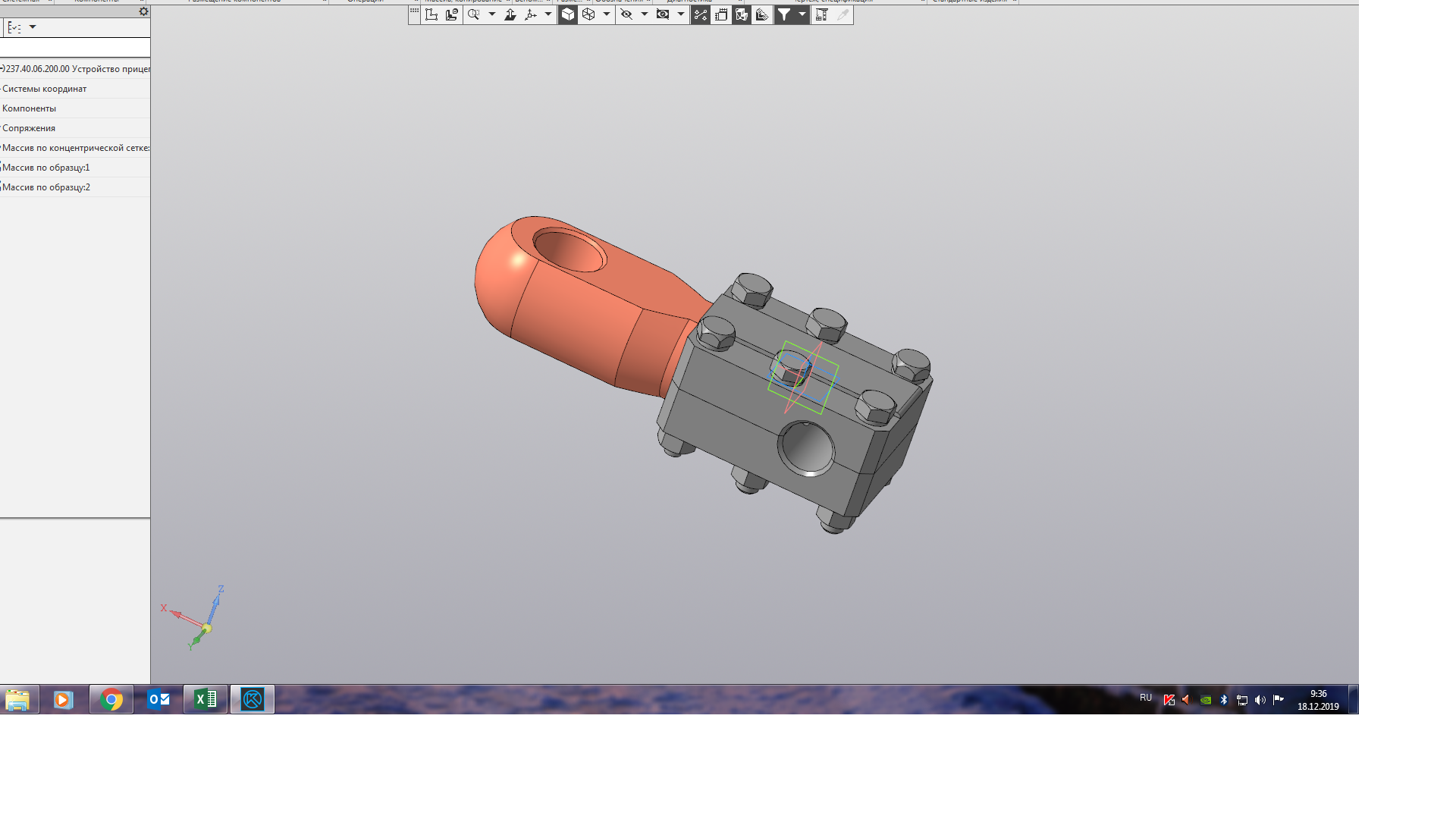Viewport: 1456px width, 819px height.
Task: Select the 237.40.06.200.00 assembly root node
Action: click(x=75, y=69)
